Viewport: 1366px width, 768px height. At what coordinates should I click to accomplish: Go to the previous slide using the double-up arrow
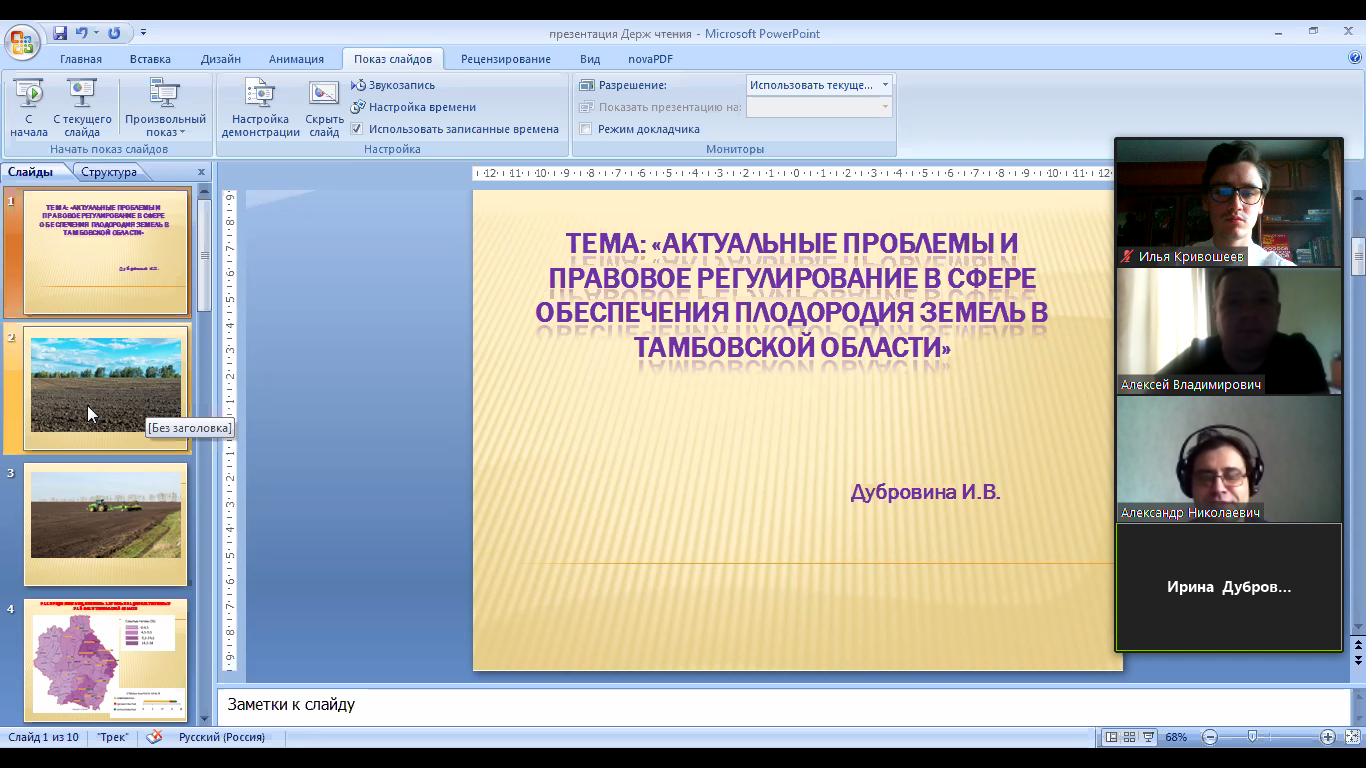tap(1358, 647)
